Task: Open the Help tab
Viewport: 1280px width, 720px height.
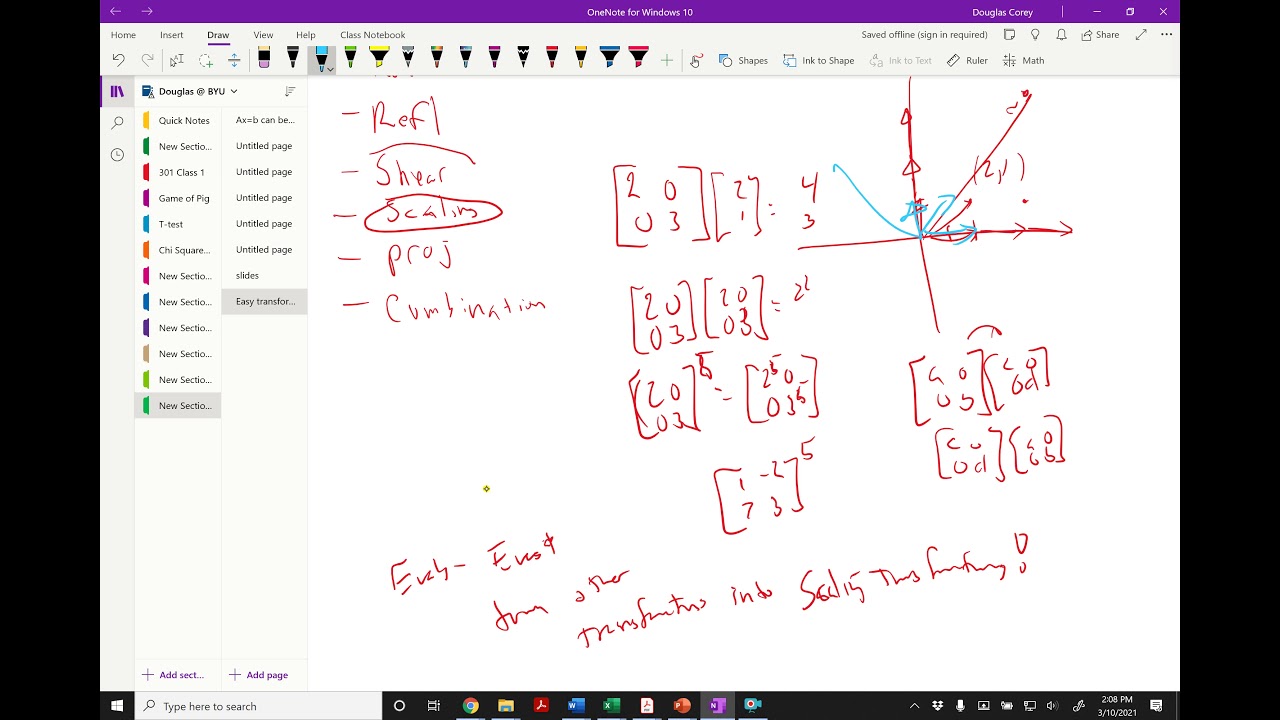Action: click(x=306, y=35)
